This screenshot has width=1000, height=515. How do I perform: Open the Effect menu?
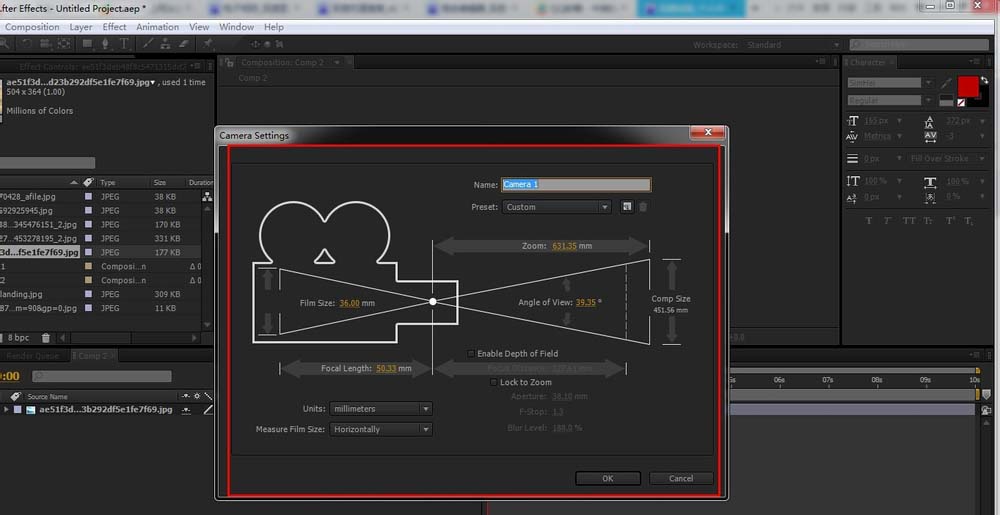pos(114,27)
